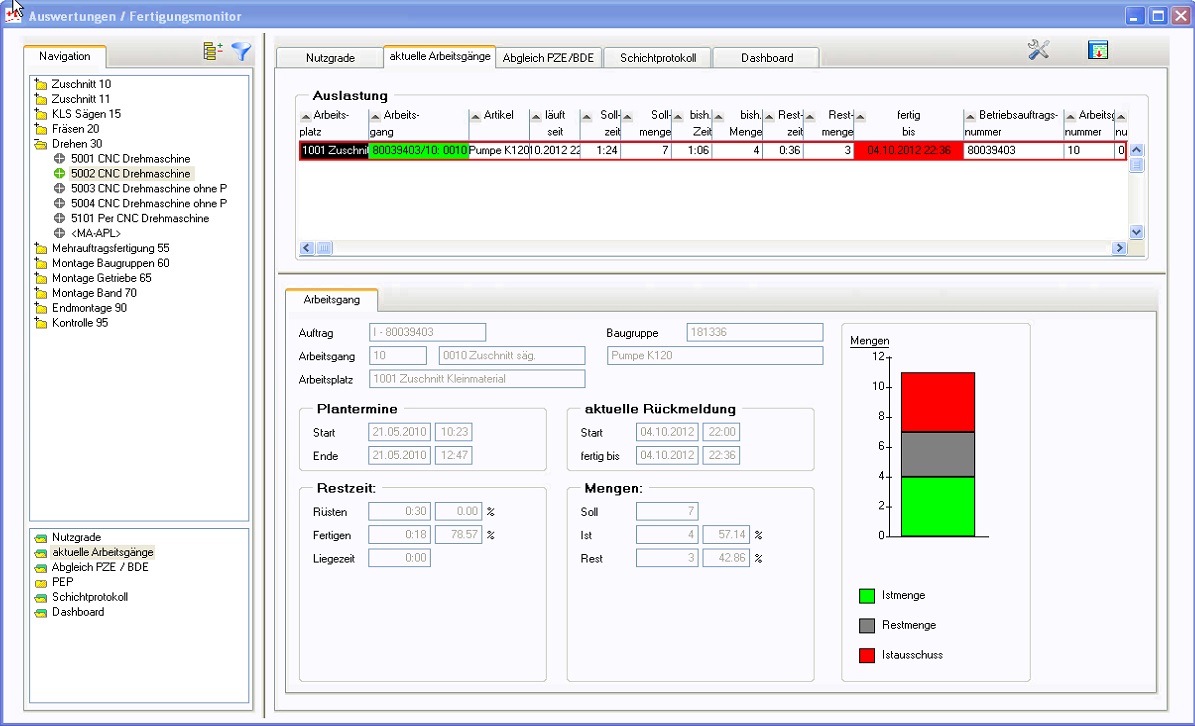Switch to the Nutzgrade tab

tap(330, 58)
